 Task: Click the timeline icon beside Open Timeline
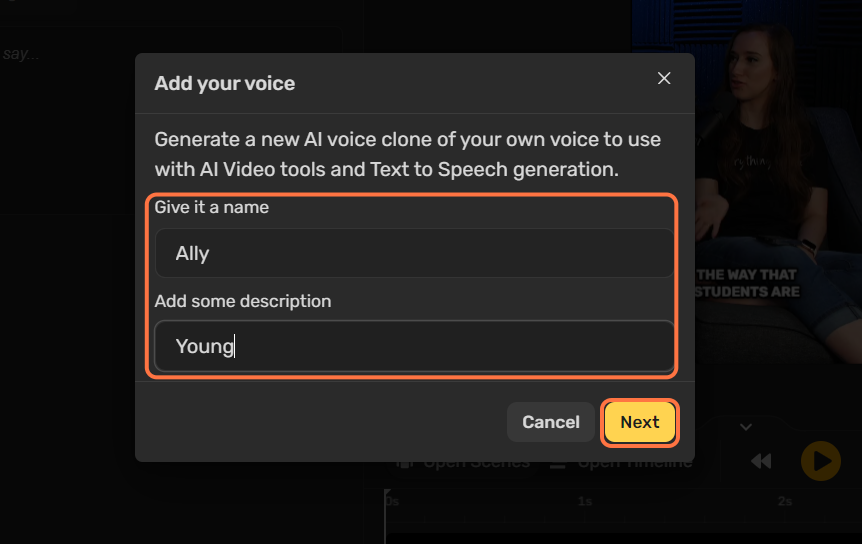tap(557, 465)
